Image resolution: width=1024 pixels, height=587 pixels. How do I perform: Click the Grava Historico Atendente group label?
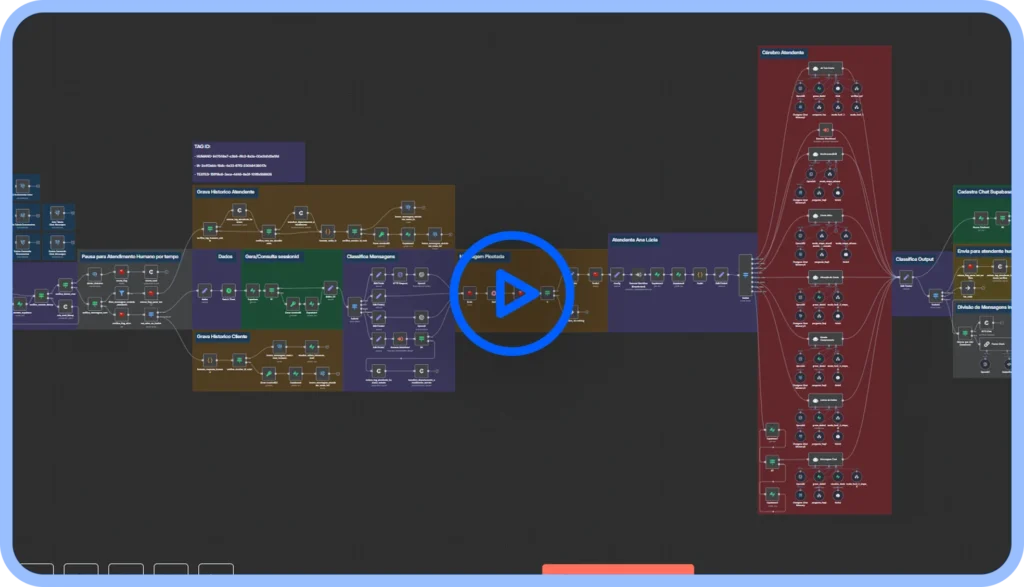click(x=226, y=191)
